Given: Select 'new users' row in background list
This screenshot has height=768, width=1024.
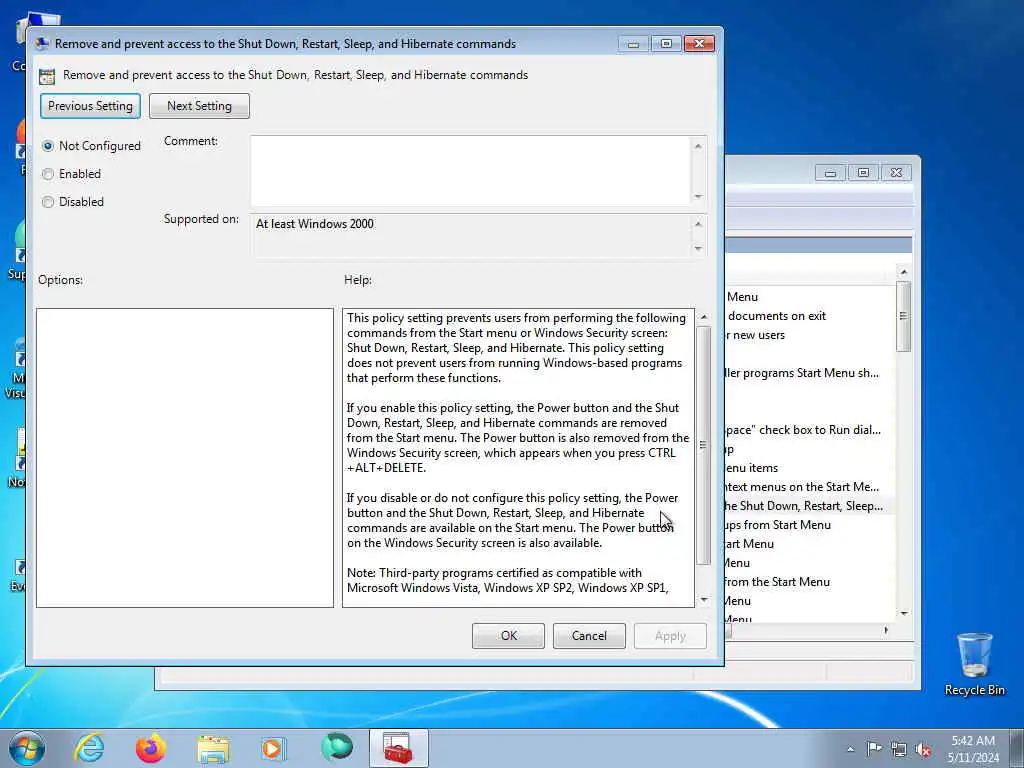Looking at the screenshot, I should click(758, 335).
